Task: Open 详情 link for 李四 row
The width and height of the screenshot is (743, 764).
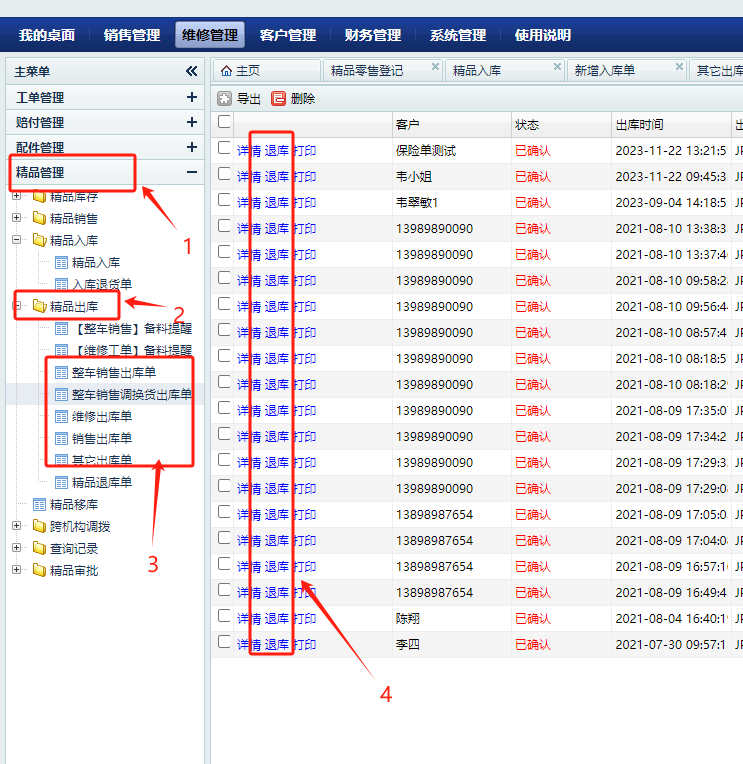Action: [249, 644]
